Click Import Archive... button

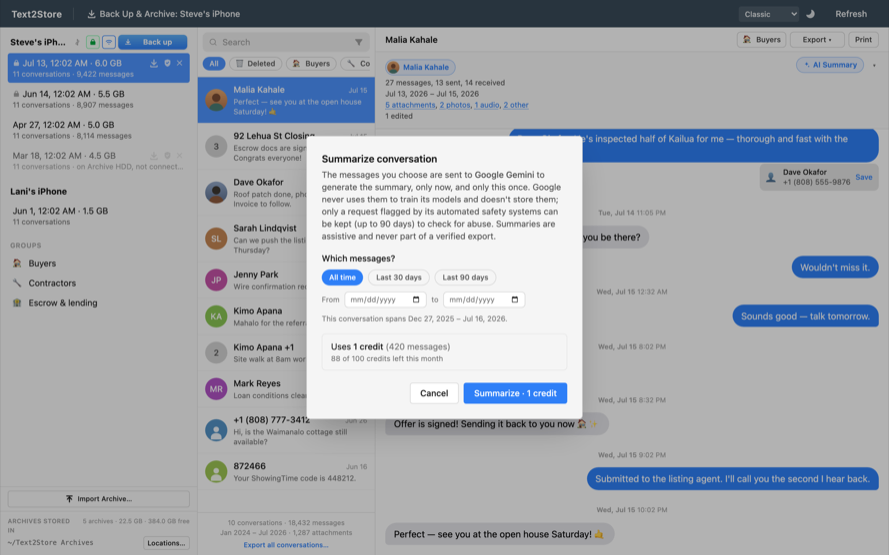99,499
